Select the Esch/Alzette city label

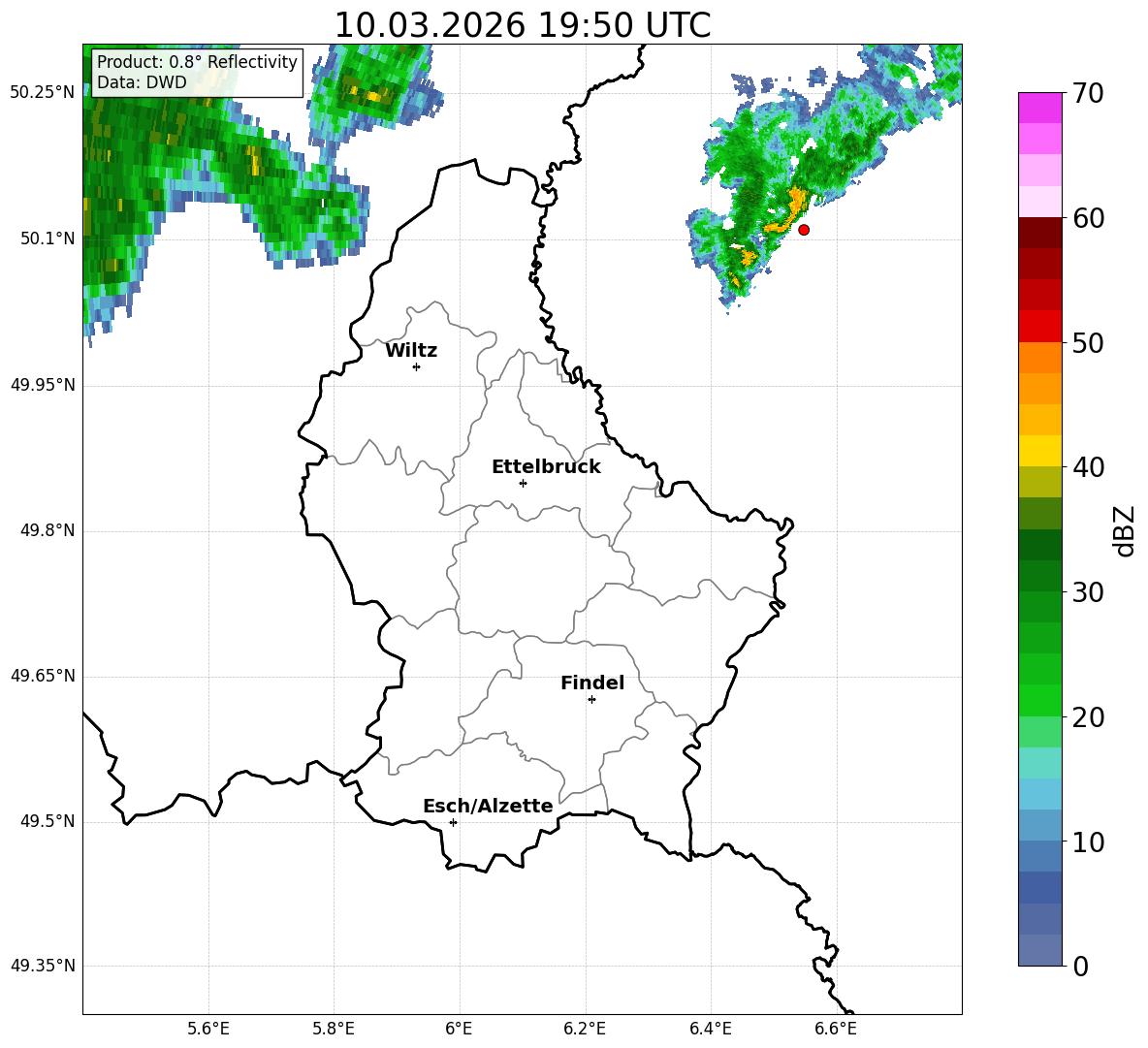(489, 806)
